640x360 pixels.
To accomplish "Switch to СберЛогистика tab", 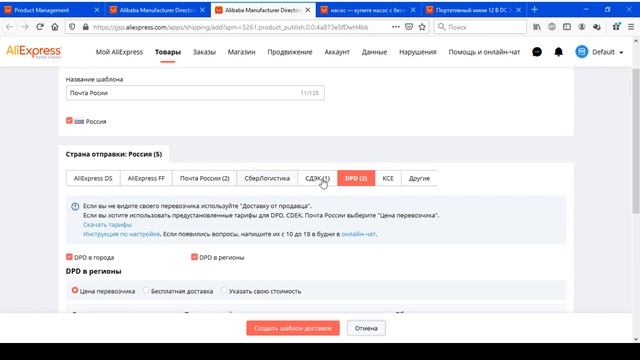I will 267,178.
